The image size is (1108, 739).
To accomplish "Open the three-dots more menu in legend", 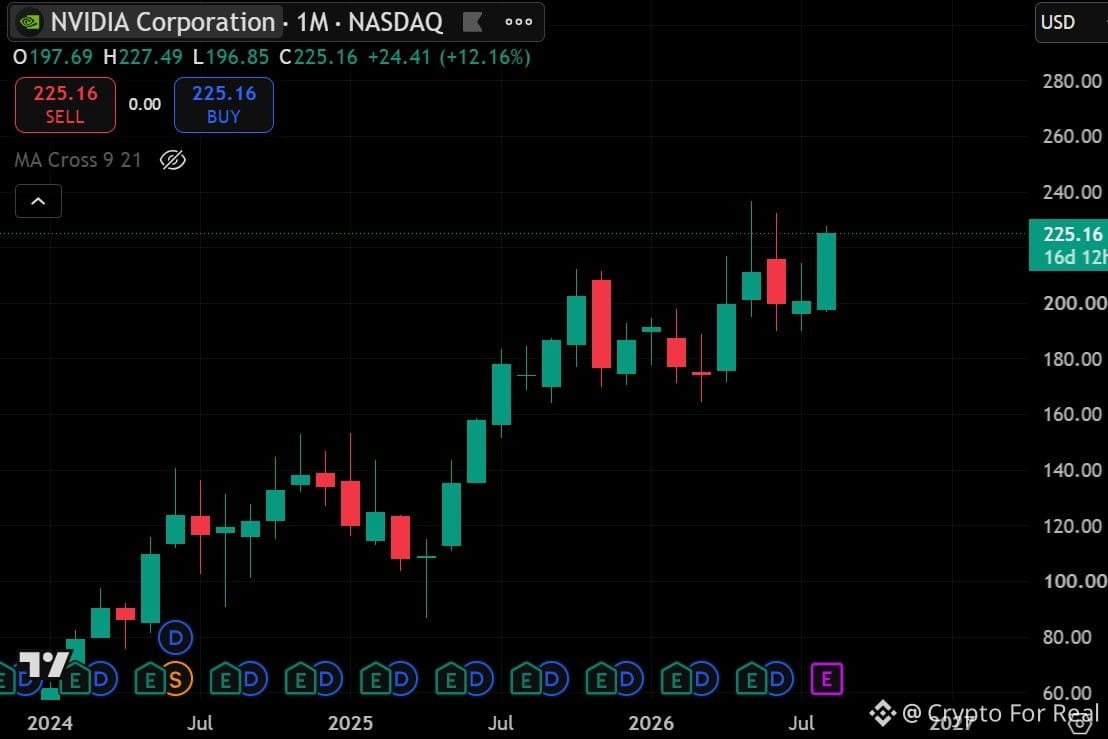I will (x=519, y=22).
